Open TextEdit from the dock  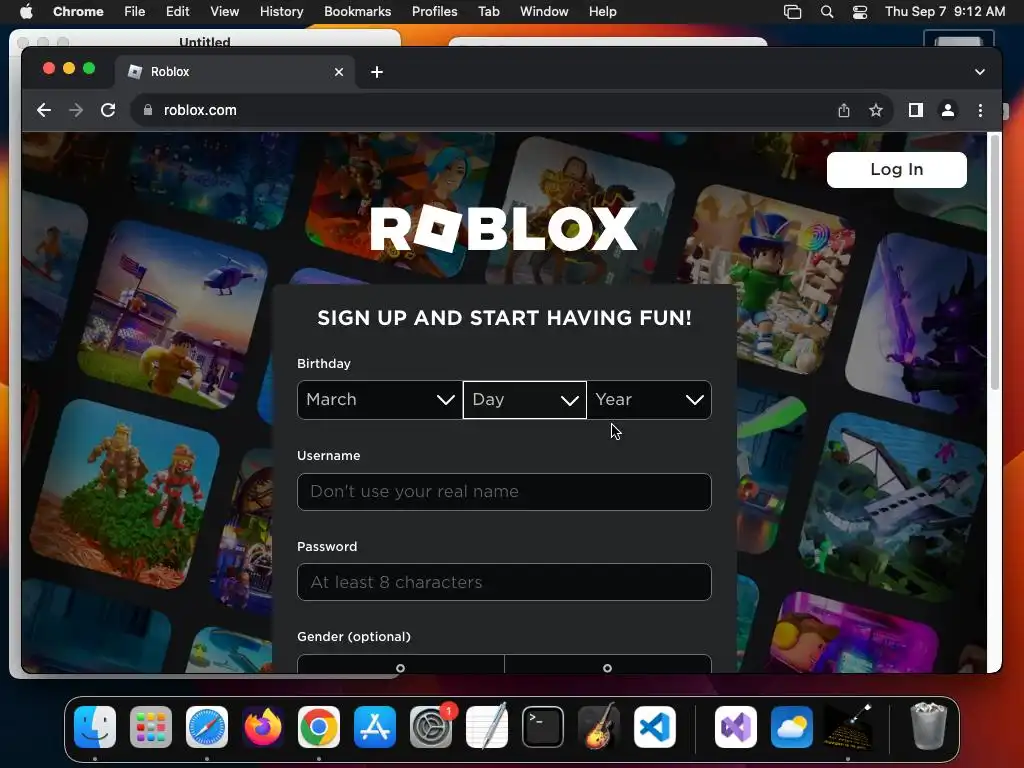coord(487,726)
